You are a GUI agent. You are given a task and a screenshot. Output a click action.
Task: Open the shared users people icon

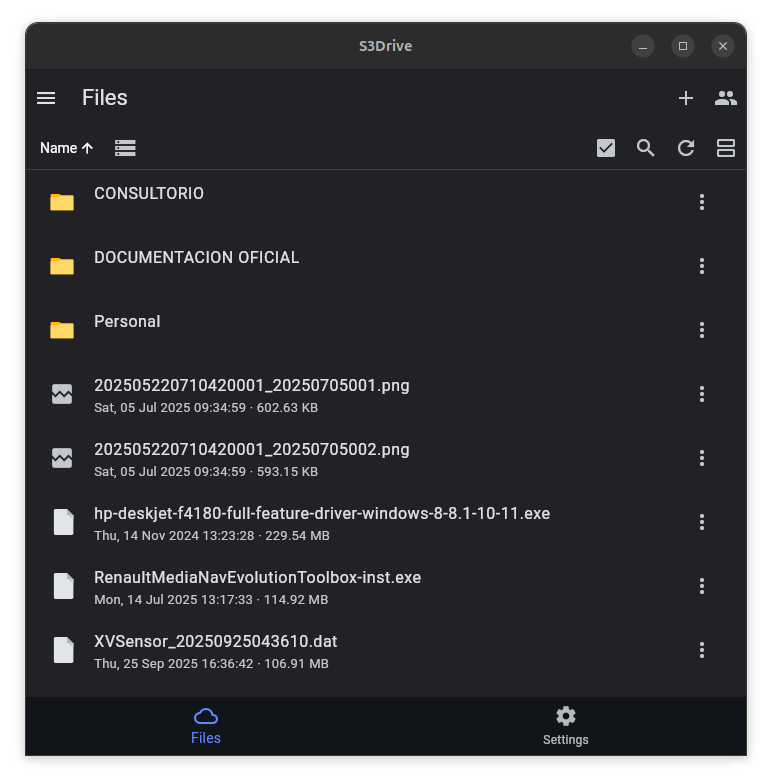[726, 98]
